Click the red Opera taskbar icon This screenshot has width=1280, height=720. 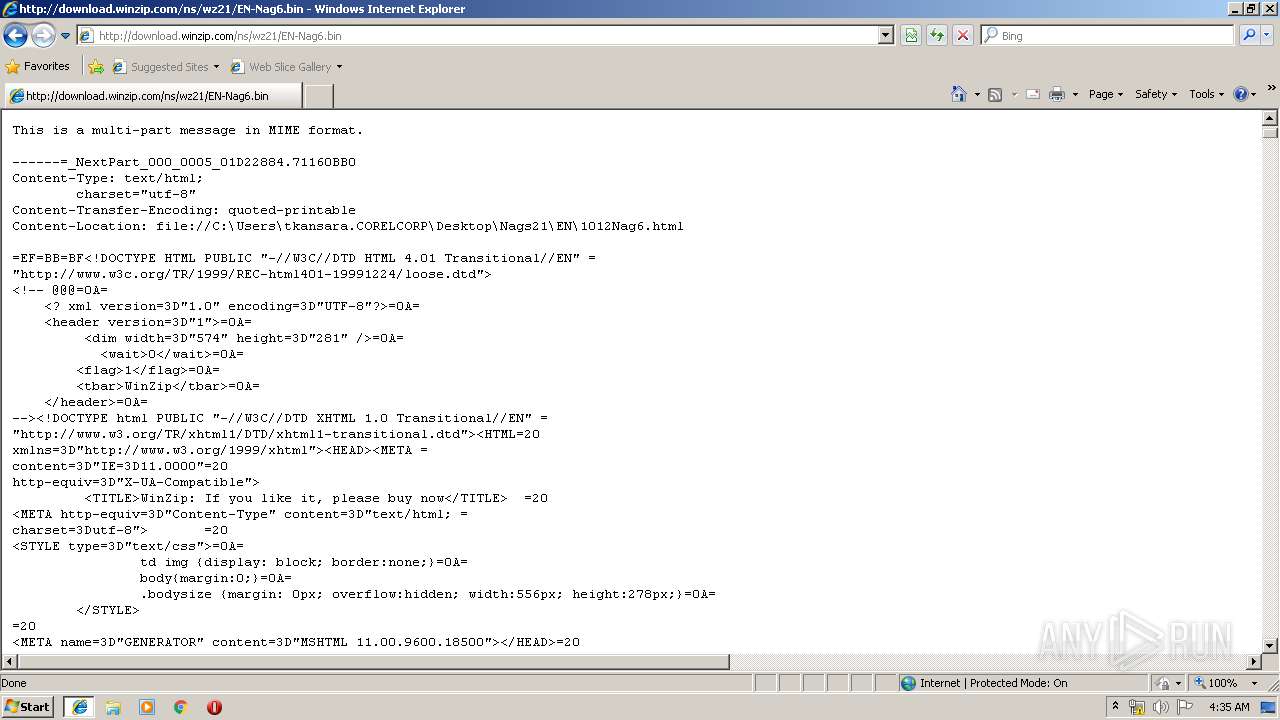[x=214, y=707]
